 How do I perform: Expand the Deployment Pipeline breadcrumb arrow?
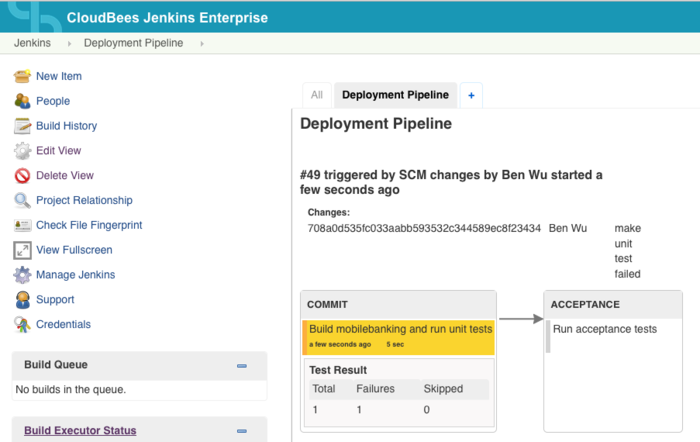point(202,43)
